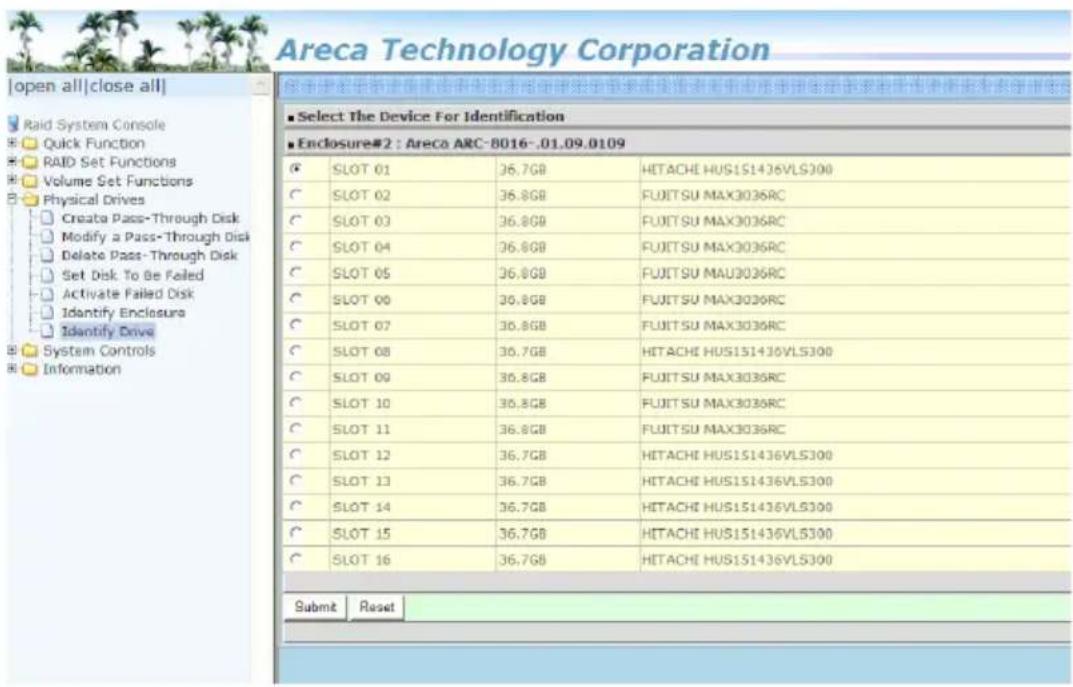Open Modify a Pass-Through Disk
Screen dimensions: 1073x687
tap(155, 237)
